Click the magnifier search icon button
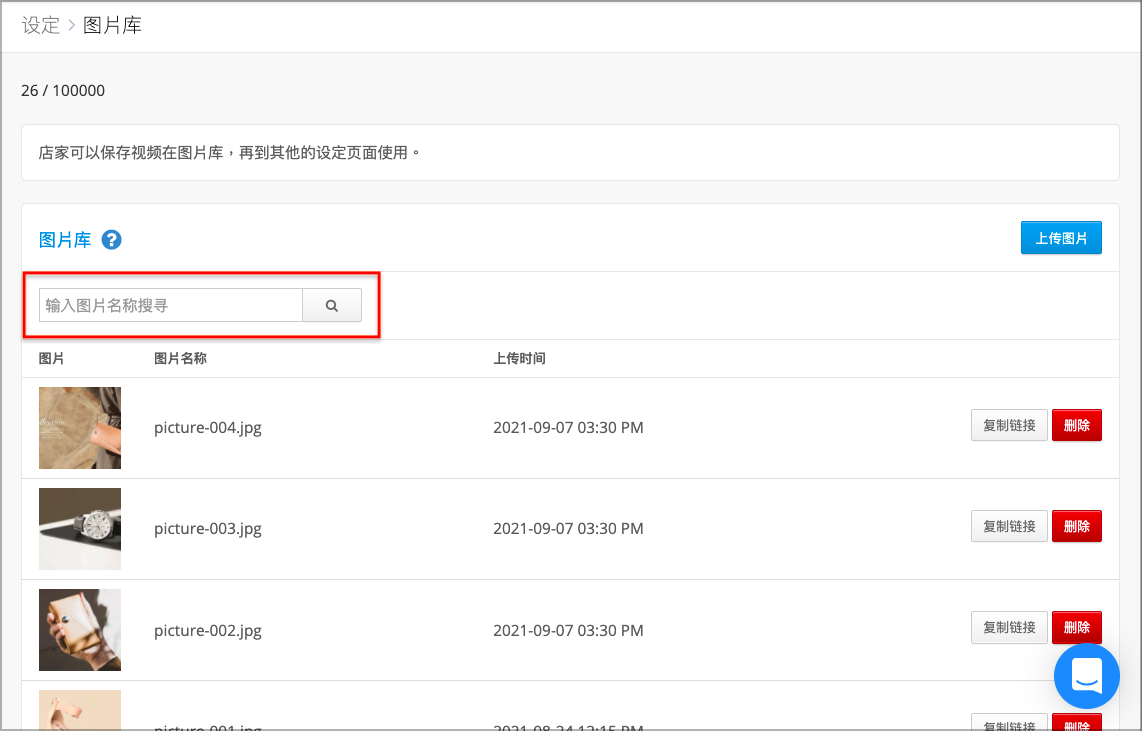This screenshot has width=1142, height=731. (332, 305)
